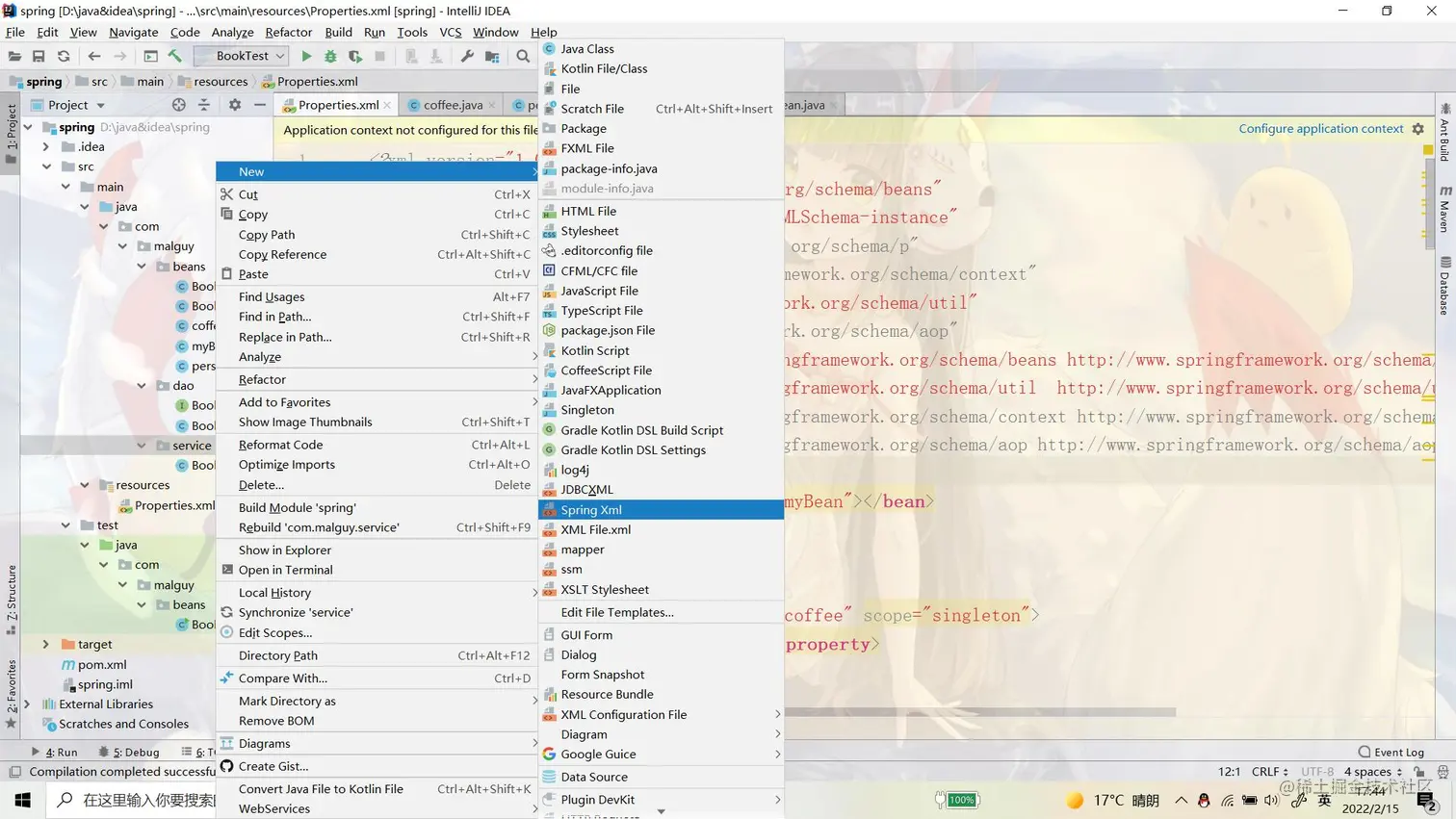Select Edit File Templates... entry
Viewport: 1456px width, 819px height.
[661, 613]
